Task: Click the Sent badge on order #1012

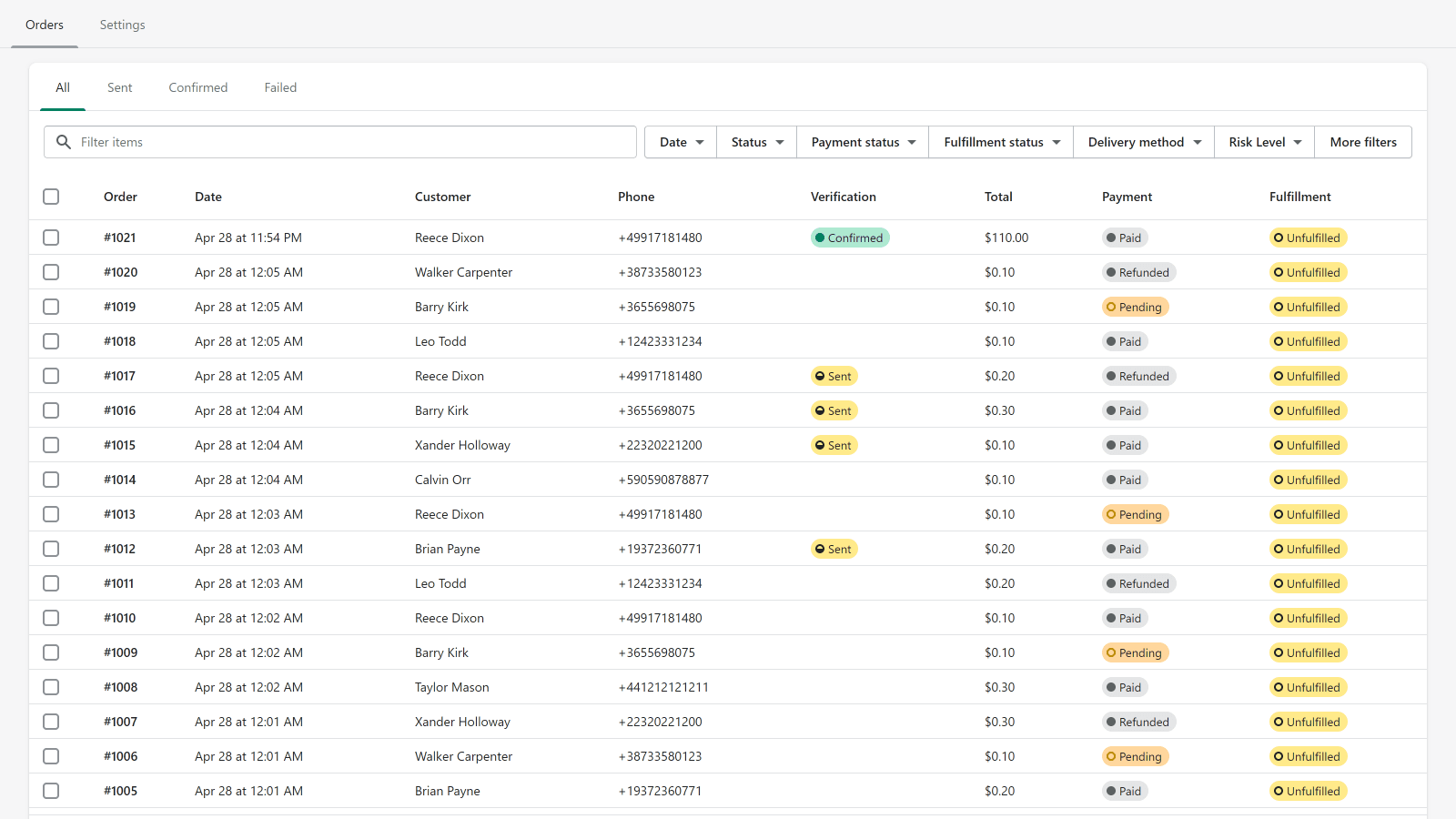Action: (834, 549)
